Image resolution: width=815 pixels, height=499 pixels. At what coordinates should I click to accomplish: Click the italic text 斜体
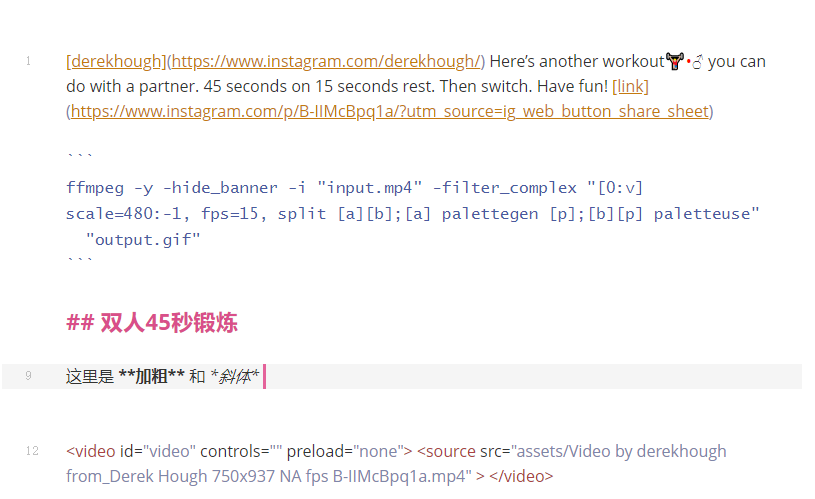(234, 377)
